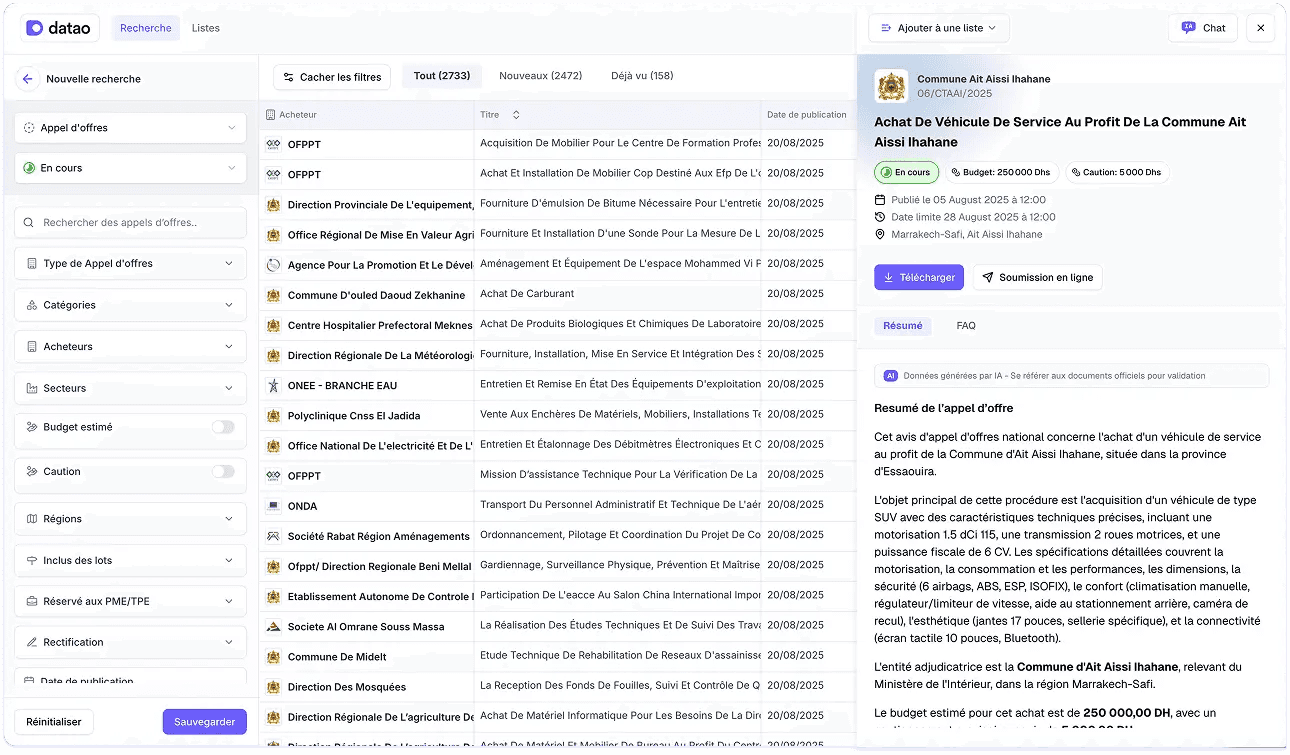Open Ajouter à une liste dropdown
This screenshot has height=755, width=1290.
point(938,28)
